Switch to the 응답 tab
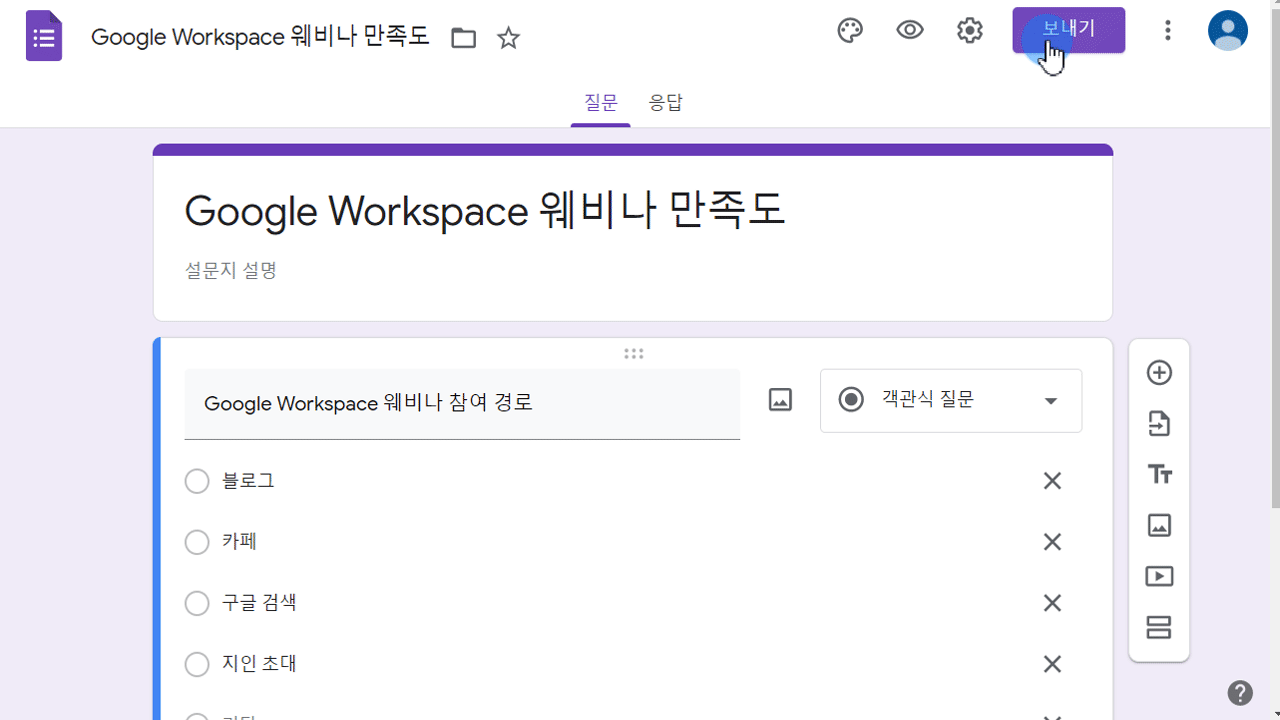 [x=666, y=103]
